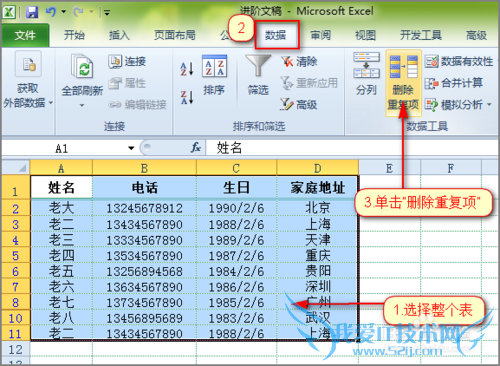This screenshot has height=366, width=500.
Task: Click the 家庭地址 header cell
Action: (x=318, y=187)
